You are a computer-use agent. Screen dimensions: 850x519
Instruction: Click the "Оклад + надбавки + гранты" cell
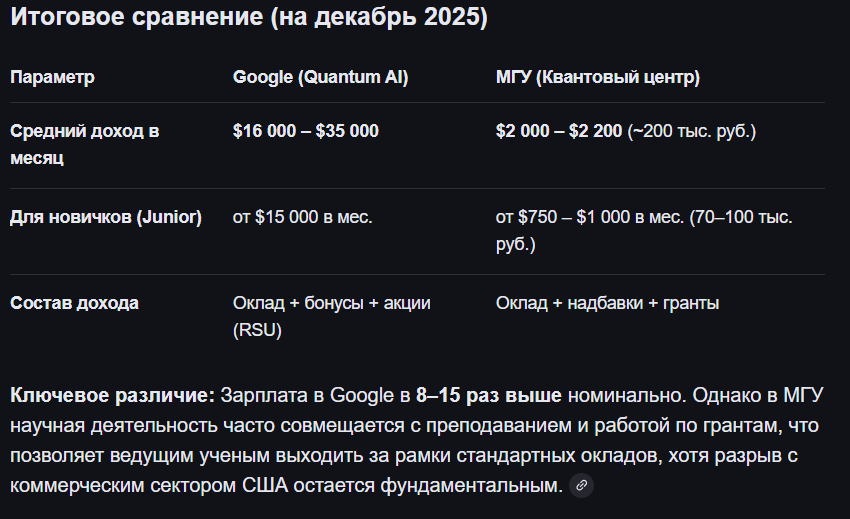point(607,303)
